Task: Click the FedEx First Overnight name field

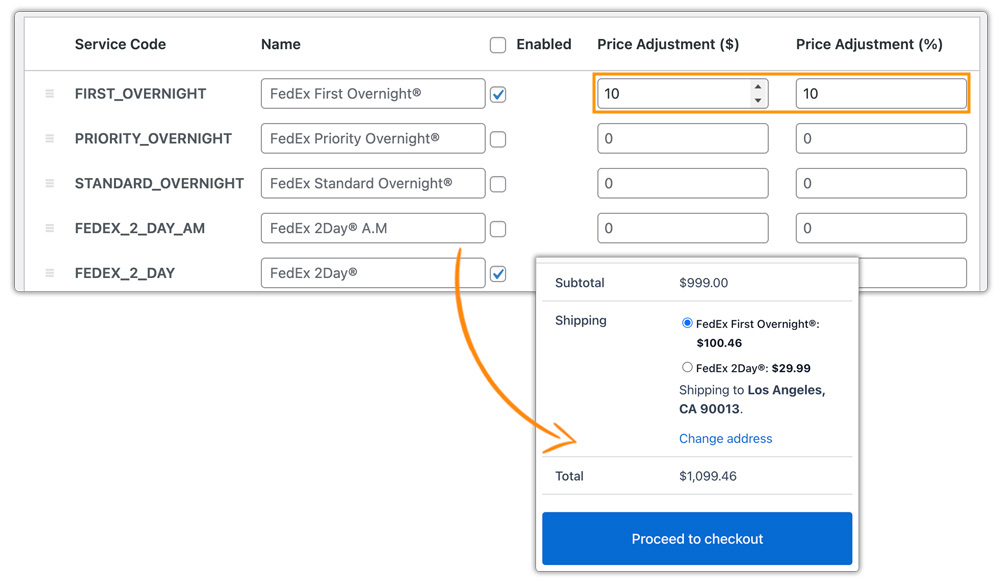Action: click(372, 93)
